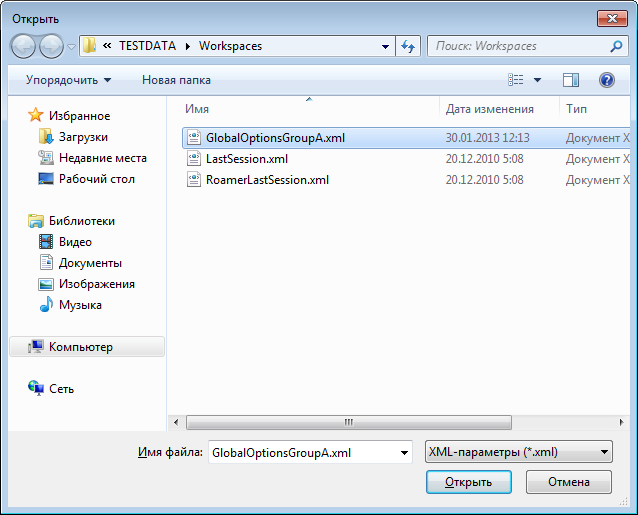
Task: Select Недавние места in navigation pane
Action: 103,158
